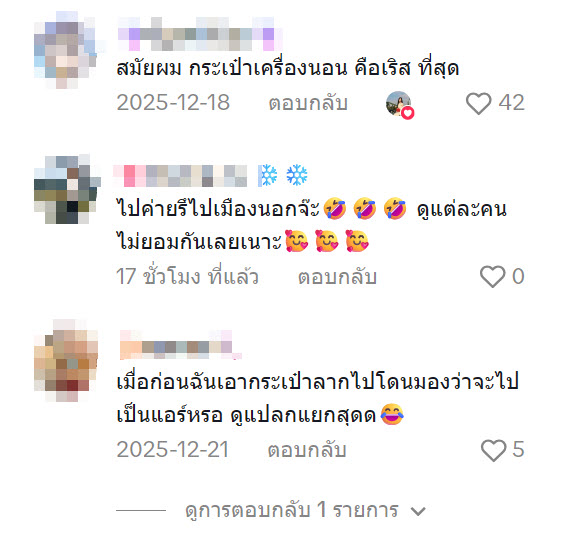The height and width of the screenshot is (541, 574).
Task: Reply to comment dated 2025-12-21
Action: click(x=307, y=450)
